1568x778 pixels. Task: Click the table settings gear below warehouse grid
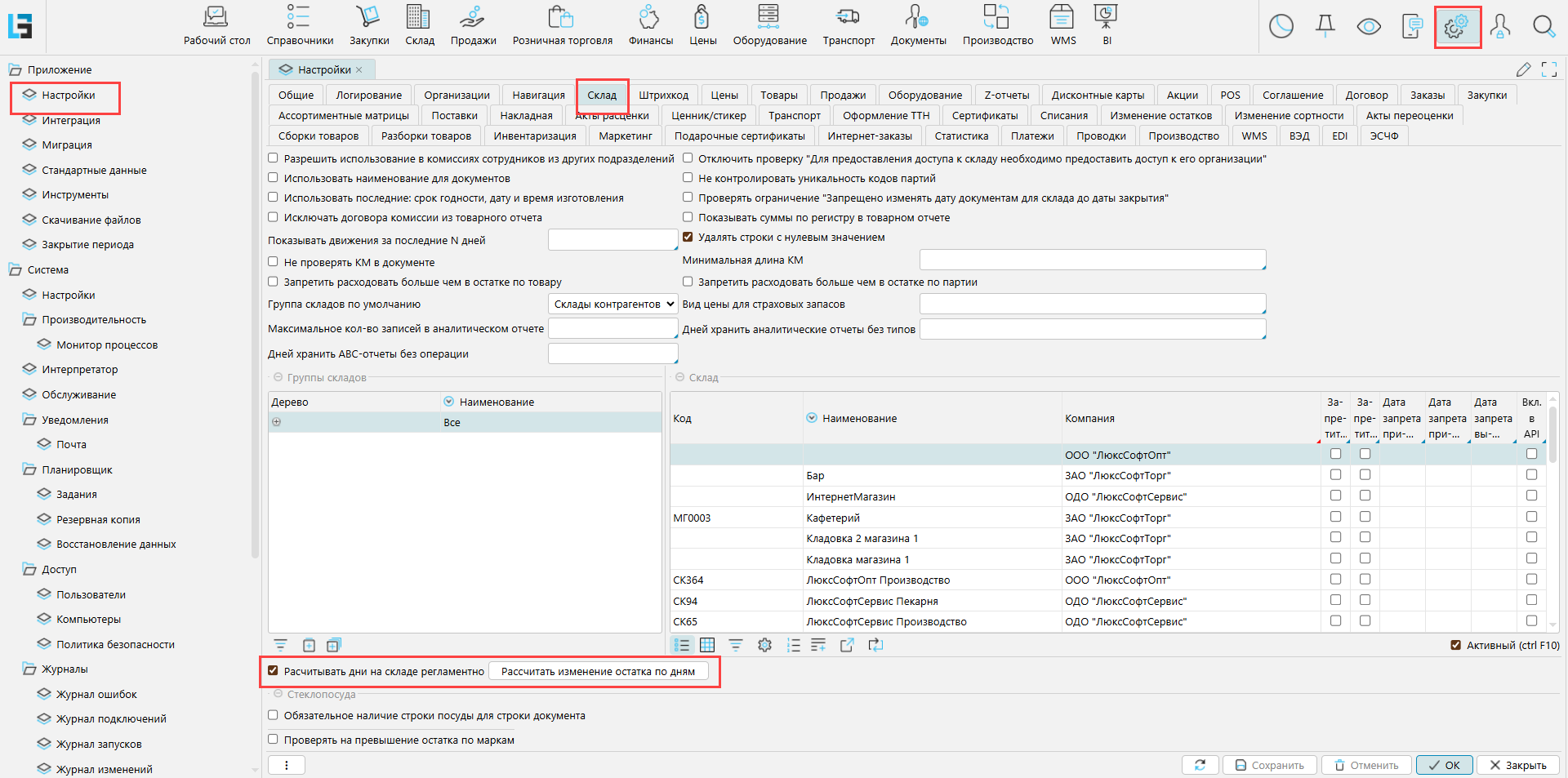(x=764, y=645)
